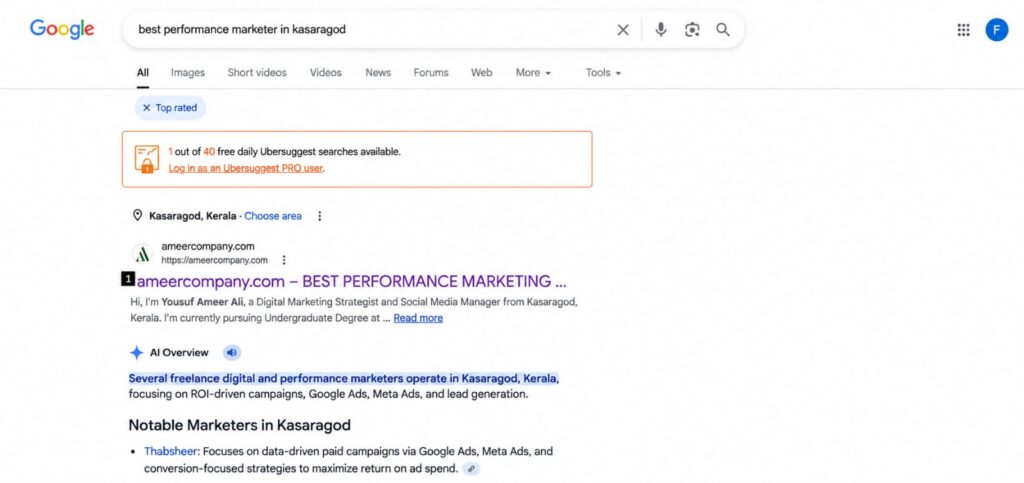Click the bold name Yousuf Ameer Ali
This screenshot has width=1024, height=483.
(203, 303)
